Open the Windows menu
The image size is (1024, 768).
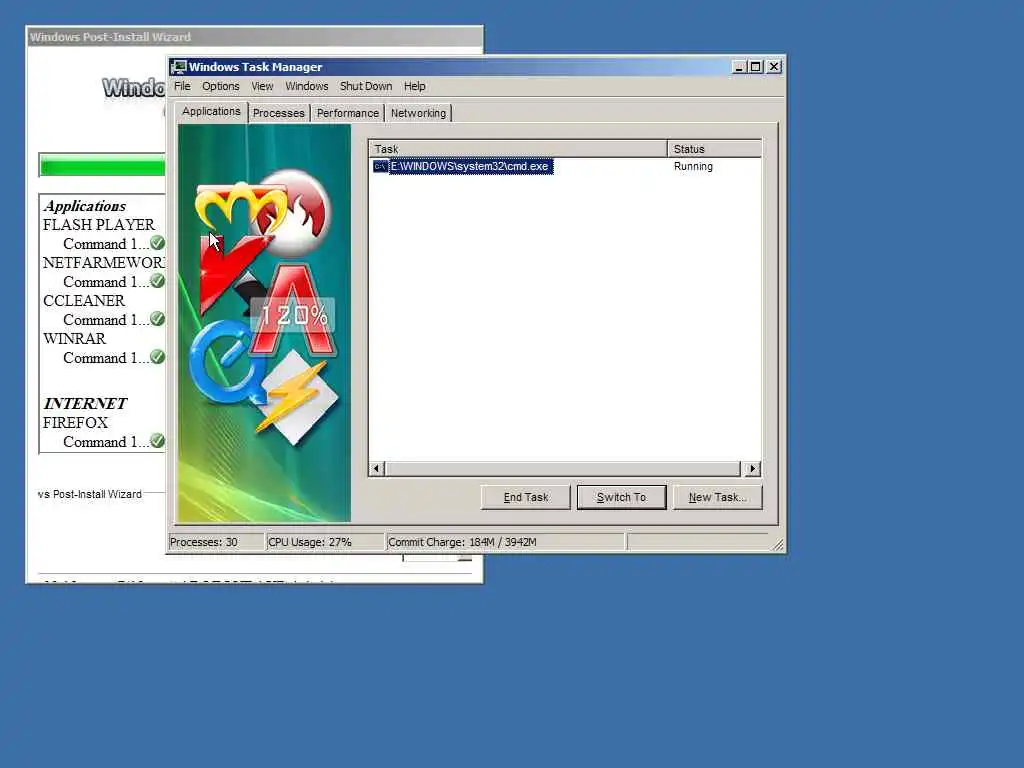click(306, 86)
